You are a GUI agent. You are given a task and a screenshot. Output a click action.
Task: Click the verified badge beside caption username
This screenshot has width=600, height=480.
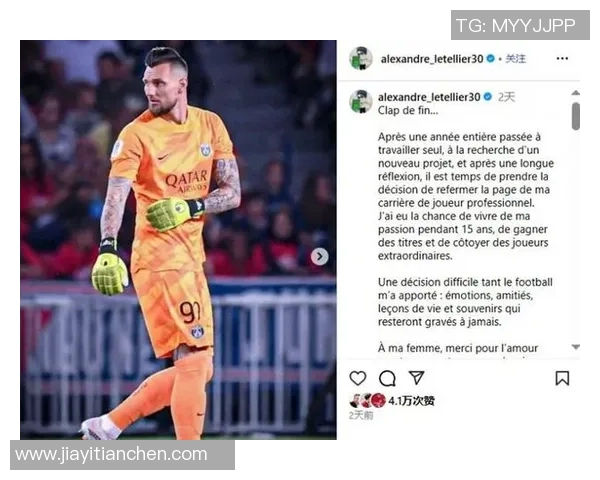pos(488,97)
